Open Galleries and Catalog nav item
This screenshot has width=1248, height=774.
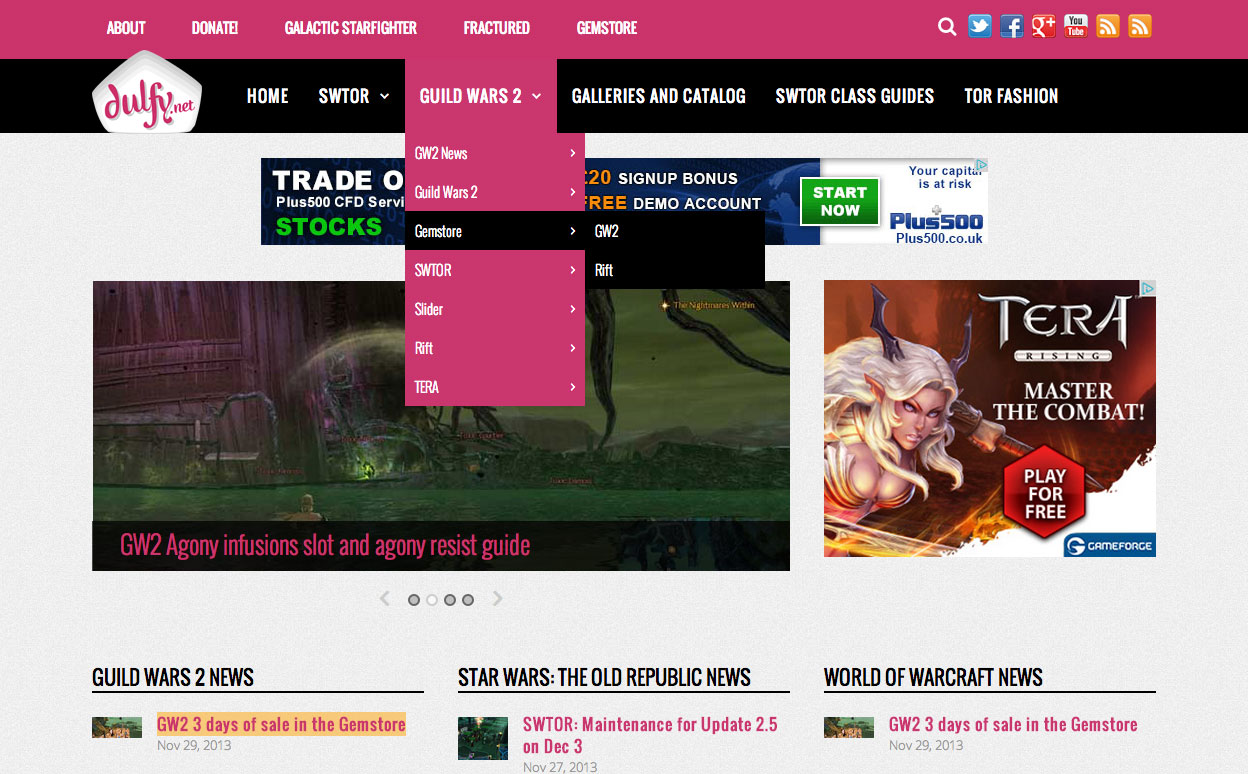pos(659,96)
